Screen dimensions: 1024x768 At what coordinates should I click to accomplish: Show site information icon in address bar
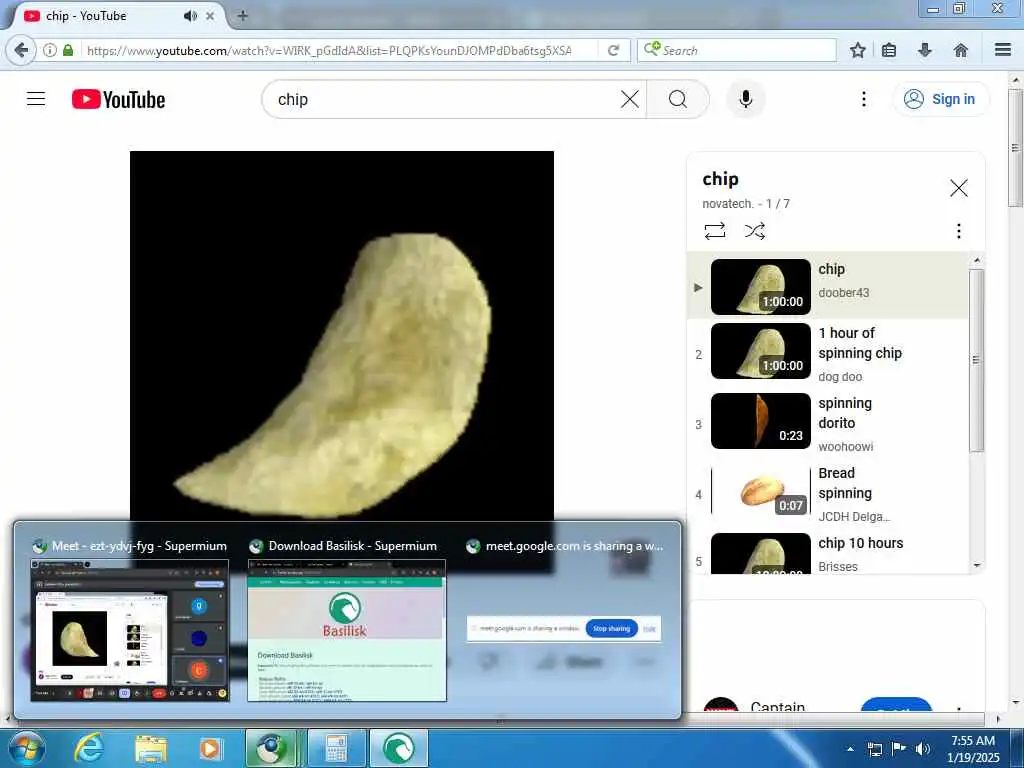[50, 50]
